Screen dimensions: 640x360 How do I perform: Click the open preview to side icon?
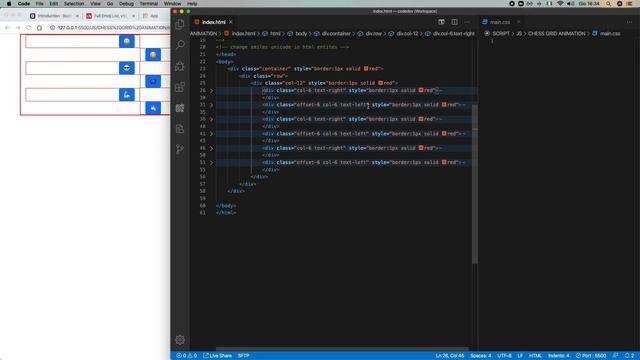pos(441,22)
